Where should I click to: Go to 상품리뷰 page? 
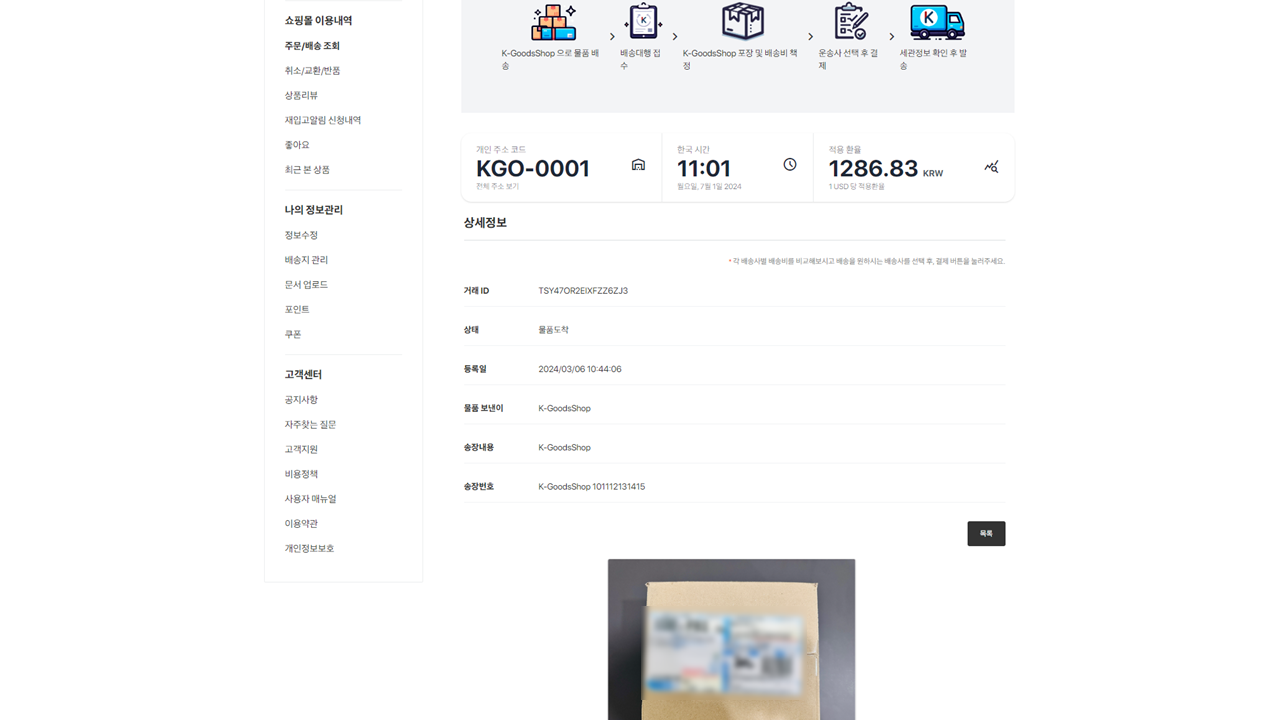point(301,96)
